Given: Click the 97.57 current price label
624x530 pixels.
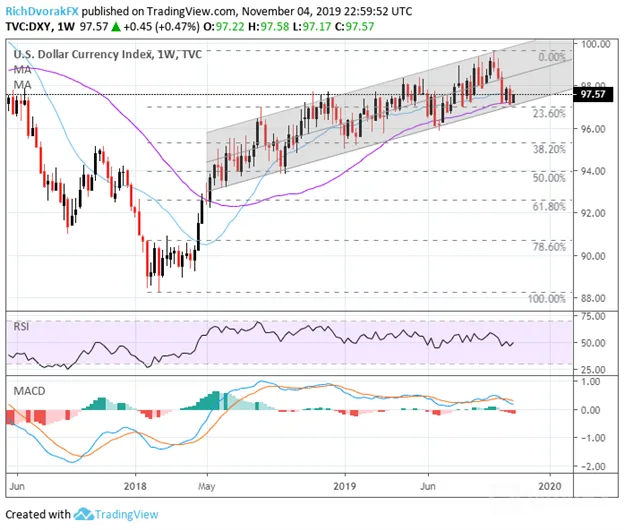Looking at the screenshot, I should (595, 94).
